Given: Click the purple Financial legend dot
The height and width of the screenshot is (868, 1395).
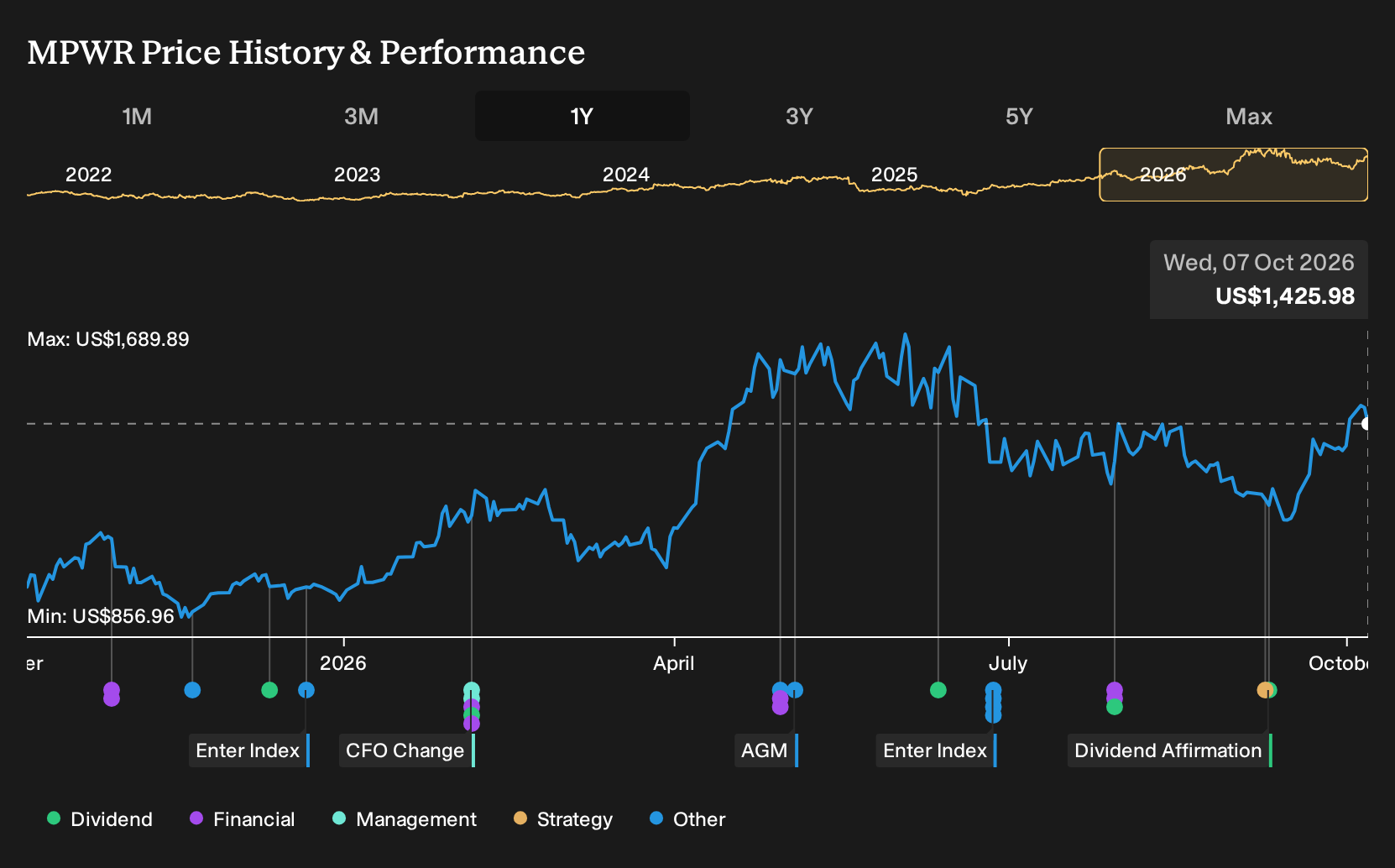Looking at the screenshot, I should [196, 818].
